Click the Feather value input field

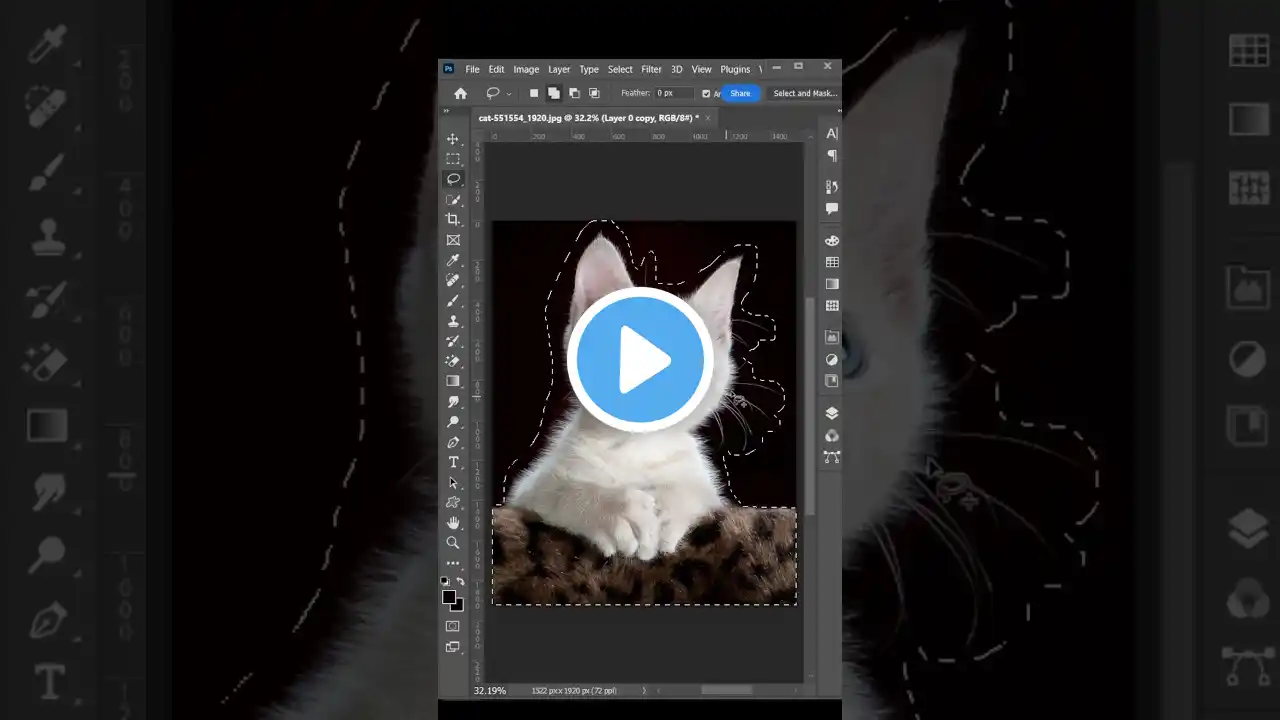coord(674,93)
